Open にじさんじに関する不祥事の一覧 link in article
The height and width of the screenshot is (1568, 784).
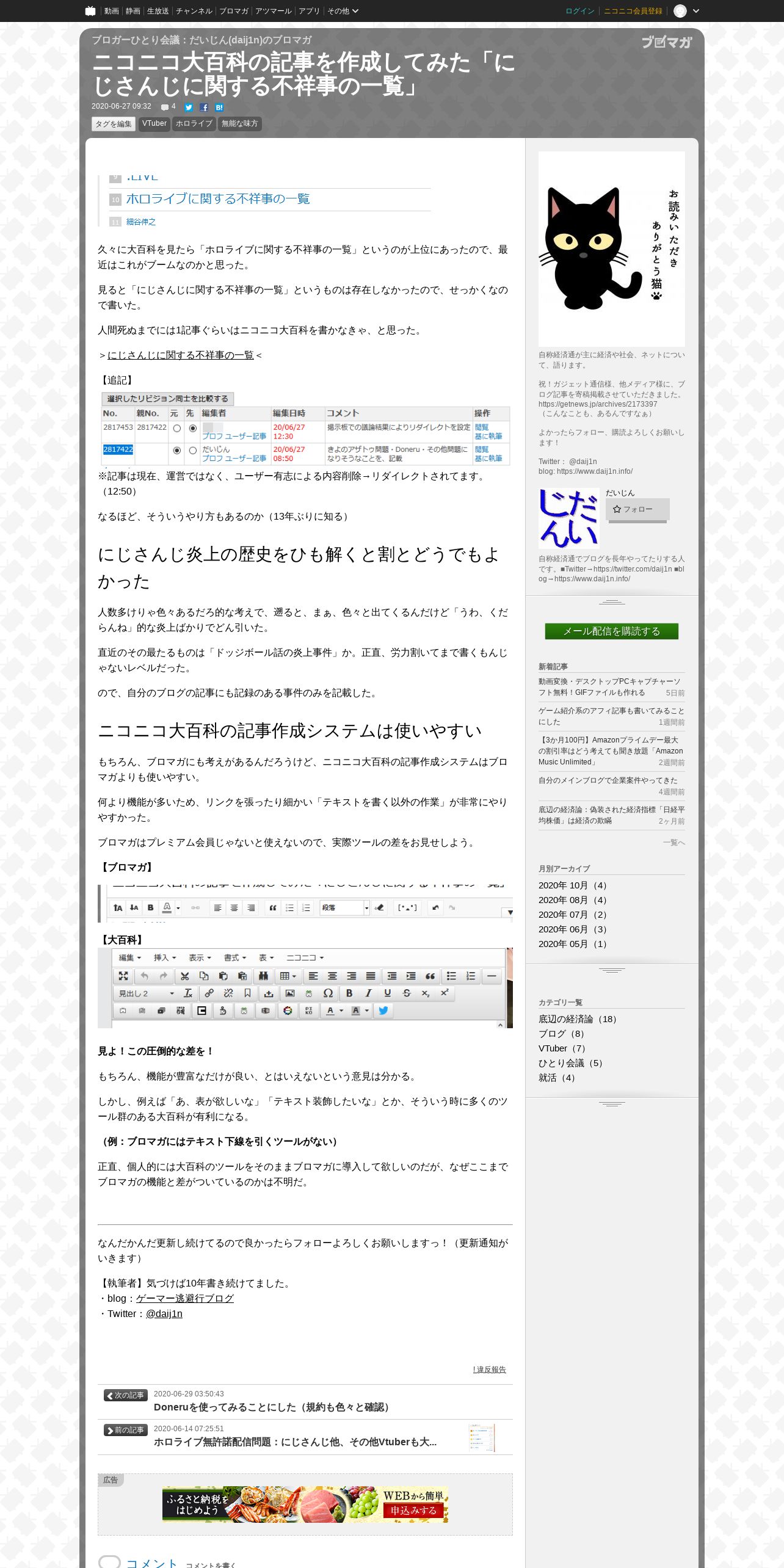(x=180, y=355)
